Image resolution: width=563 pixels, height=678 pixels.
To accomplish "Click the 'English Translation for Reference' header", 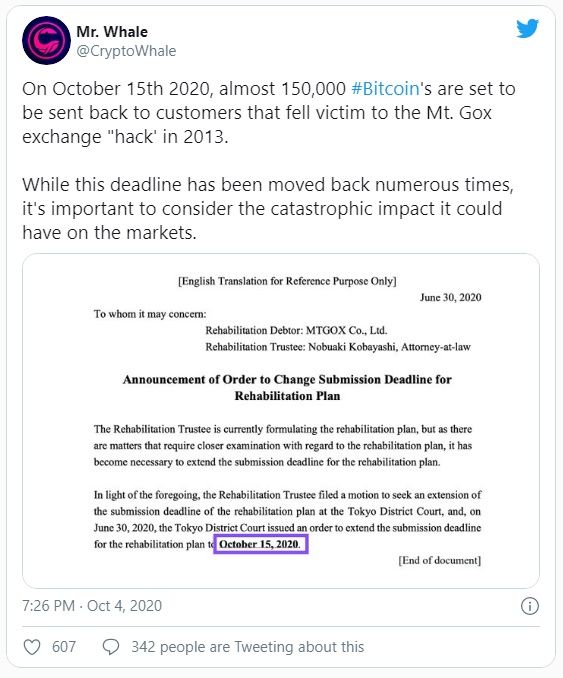I will point(287,281).
